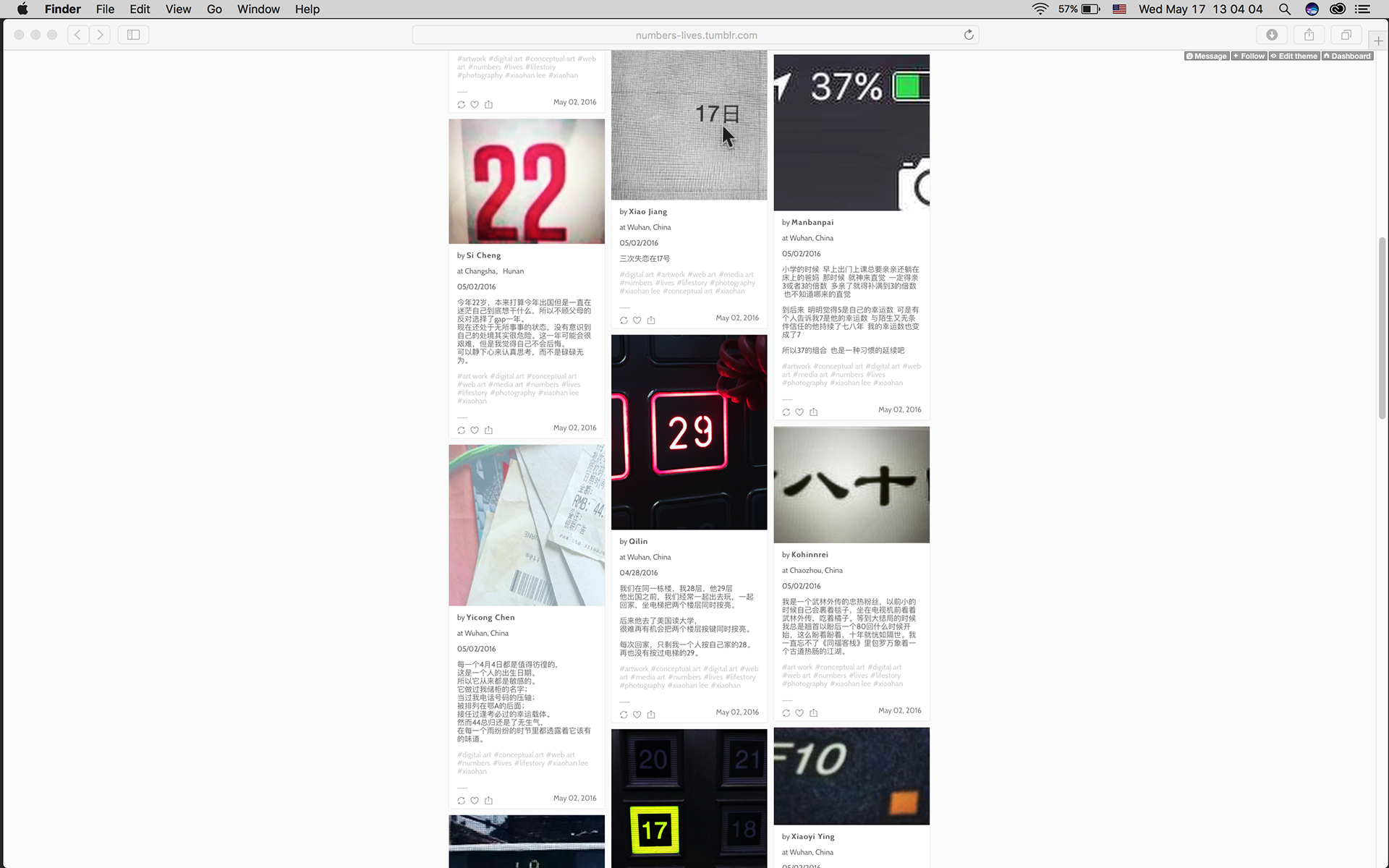Open the 37% battery photo thumbnail

(x=851, y=132)
